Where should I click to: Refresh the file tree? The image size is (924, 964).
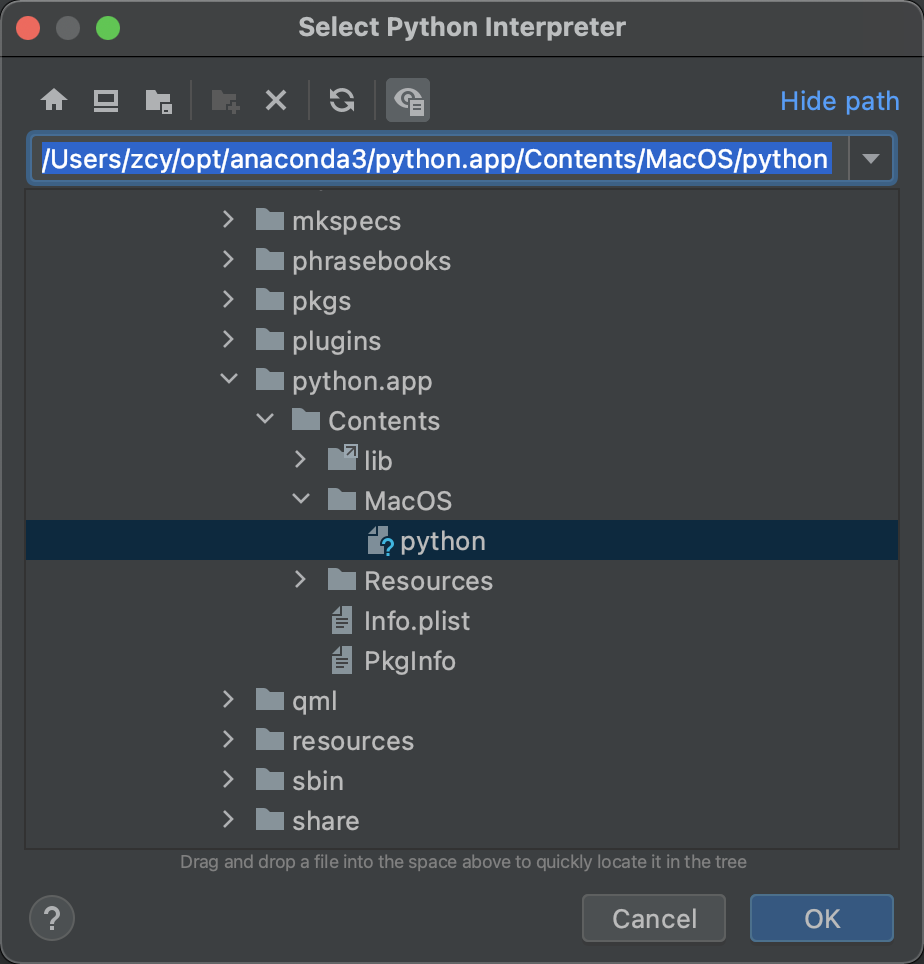point(342,100)
